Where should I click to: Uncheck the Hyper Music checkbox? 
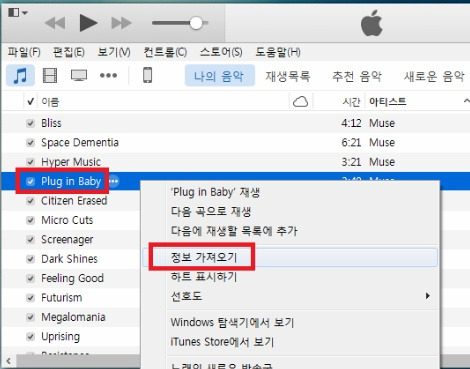click(30, 162)
